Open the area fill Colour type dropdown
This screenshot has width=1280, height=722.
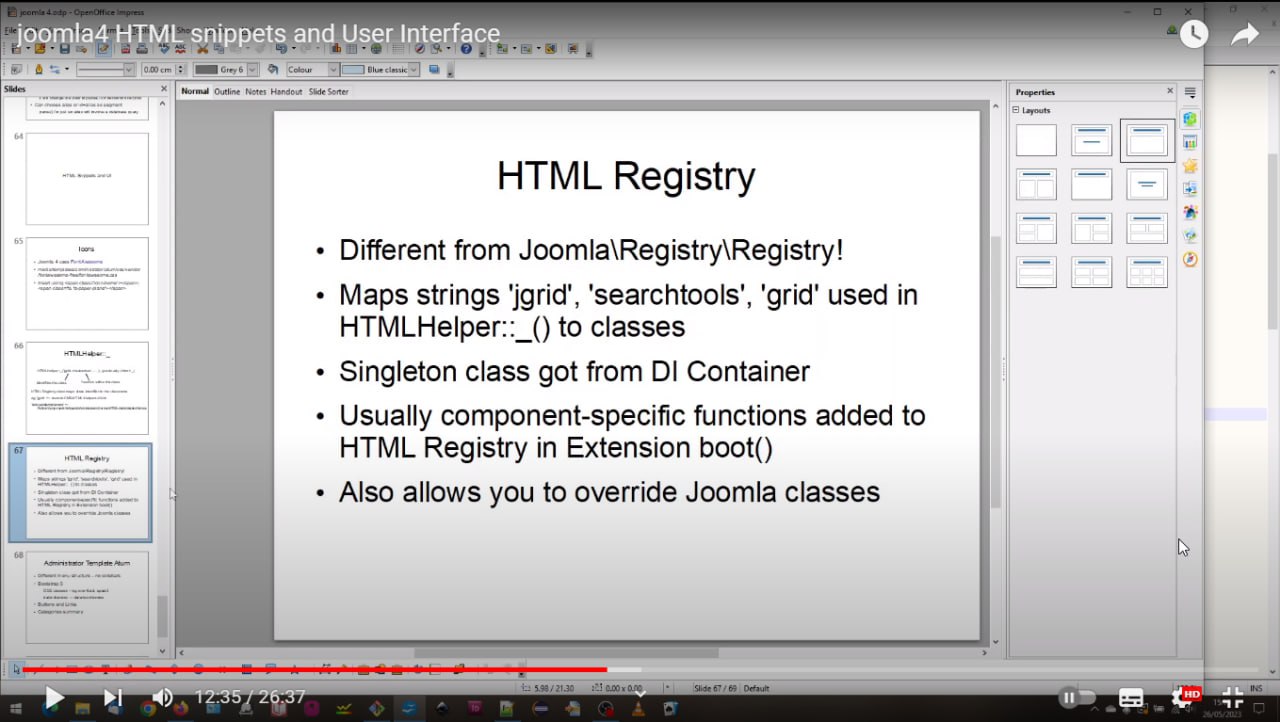[333, 70]
